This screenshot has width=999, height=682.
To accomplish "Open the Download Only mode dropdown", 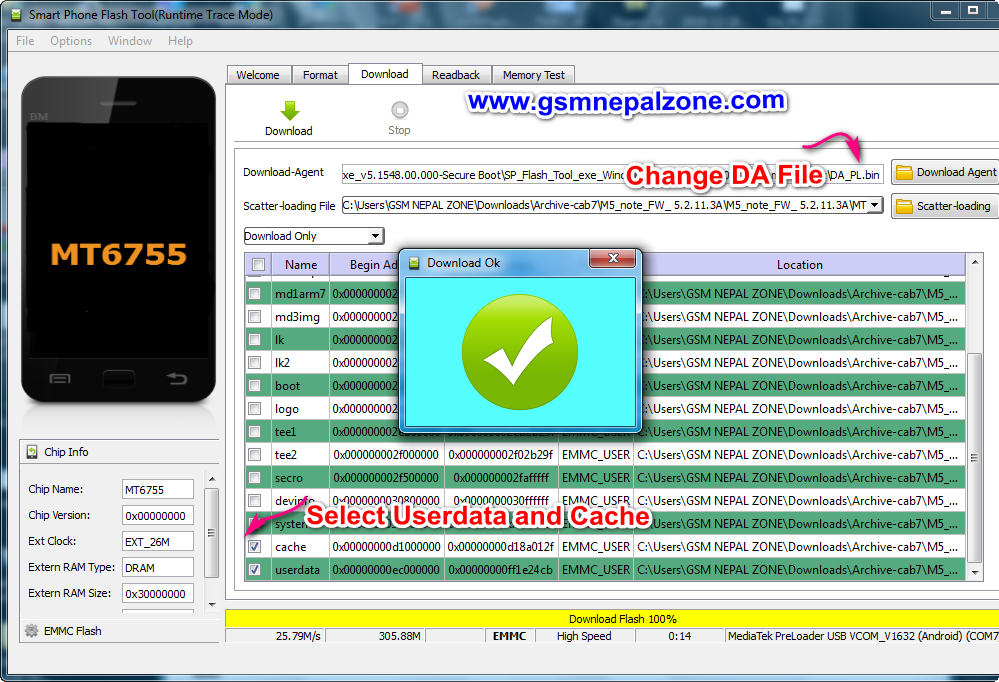I will pyautogui.click(x=376, y=236).
